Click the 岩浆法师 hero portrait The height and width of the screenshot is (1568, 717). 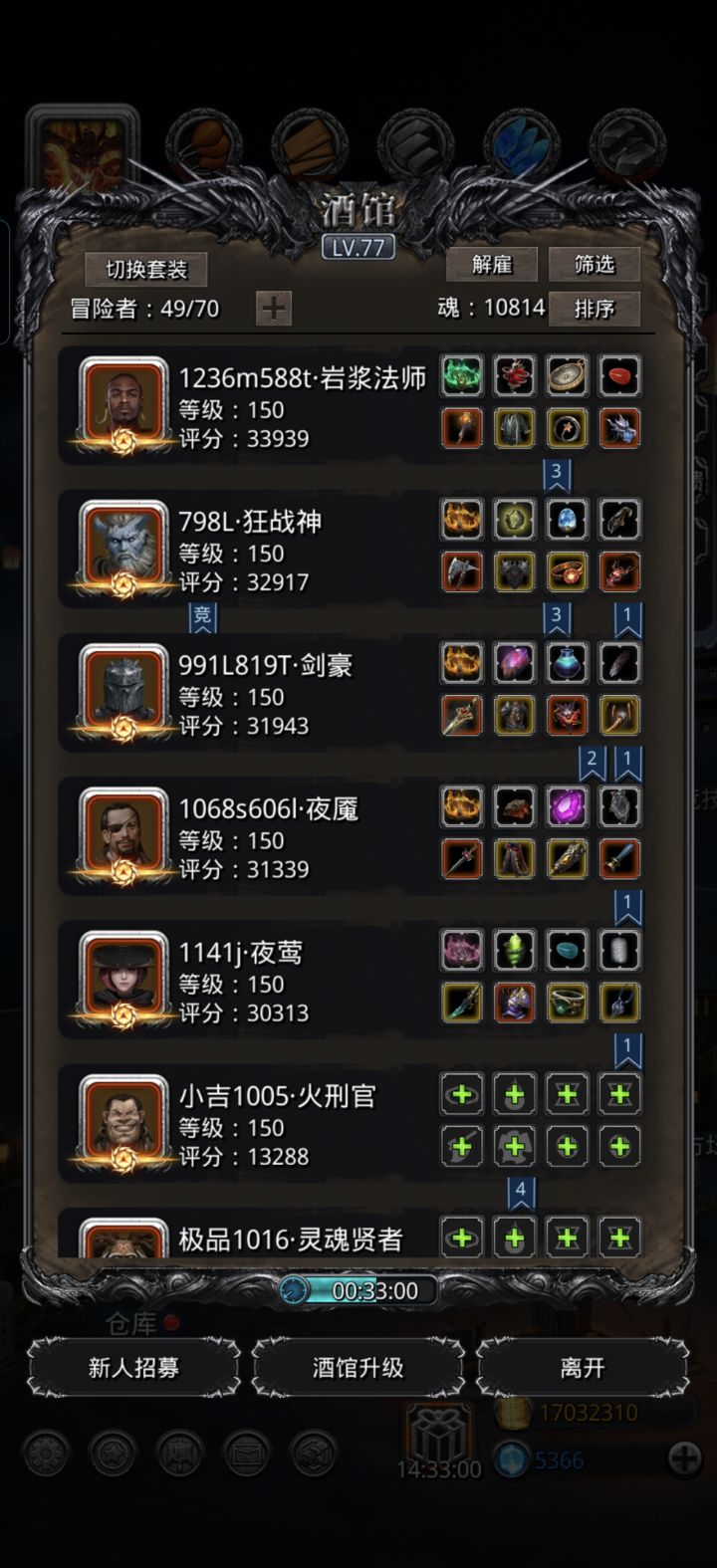click(x=124, y=400)
